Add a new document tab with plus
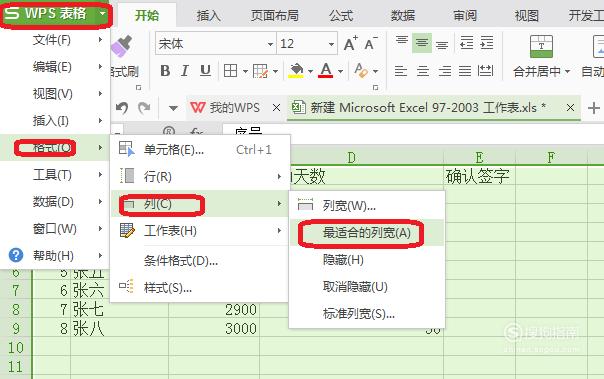Viewport: 604px width, 379px height. point(594,108)
